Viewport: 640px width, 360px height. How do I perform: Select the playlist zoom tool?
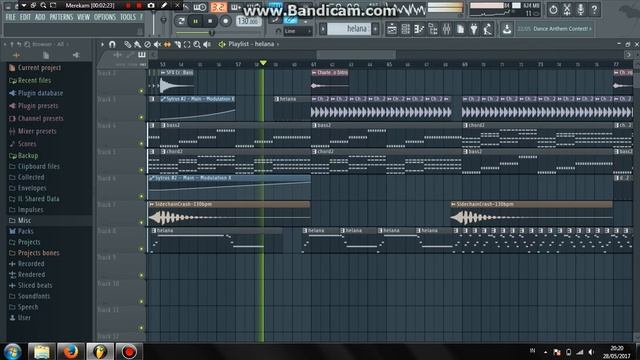[x=197, y=44]
